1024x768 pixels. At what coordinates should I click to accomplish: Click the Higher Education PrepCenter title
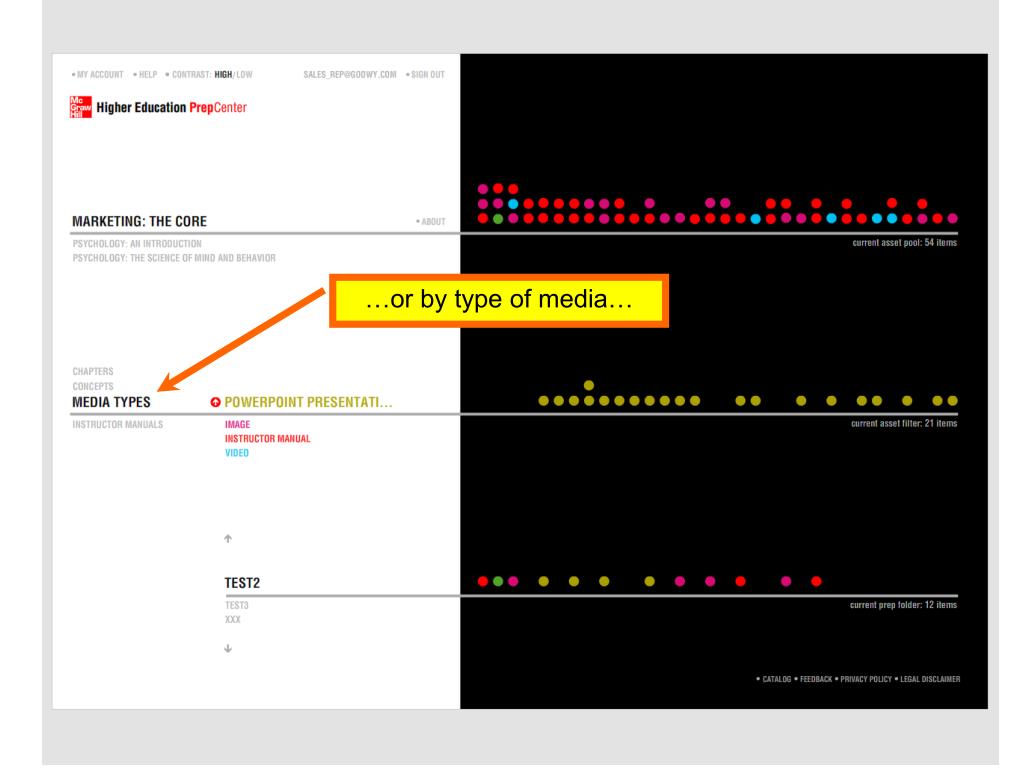pyautogui.click(x=172, y=108)
